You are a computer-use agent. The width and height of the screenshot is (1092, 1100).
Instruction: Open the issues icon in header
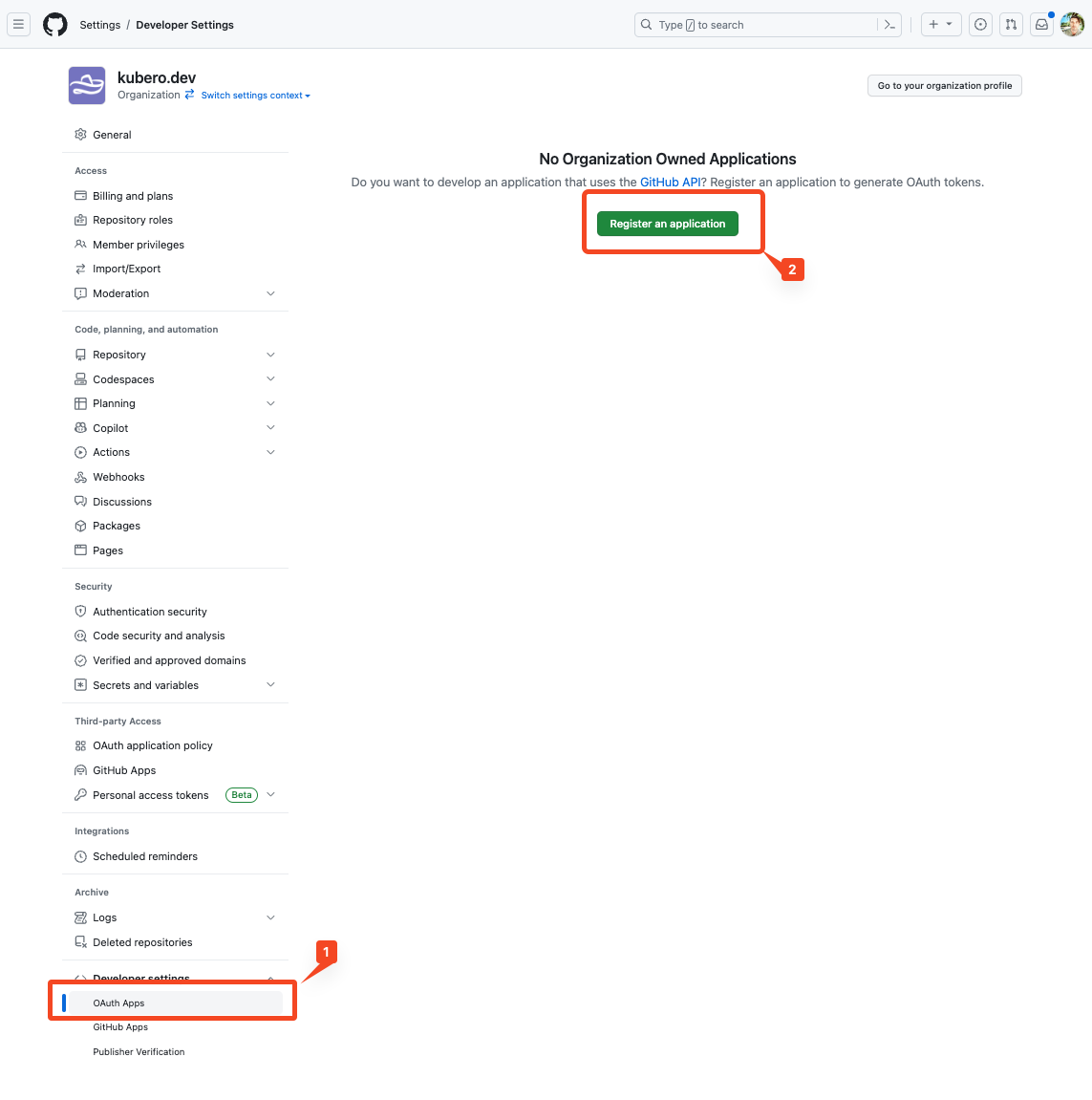tap(980, 25)
